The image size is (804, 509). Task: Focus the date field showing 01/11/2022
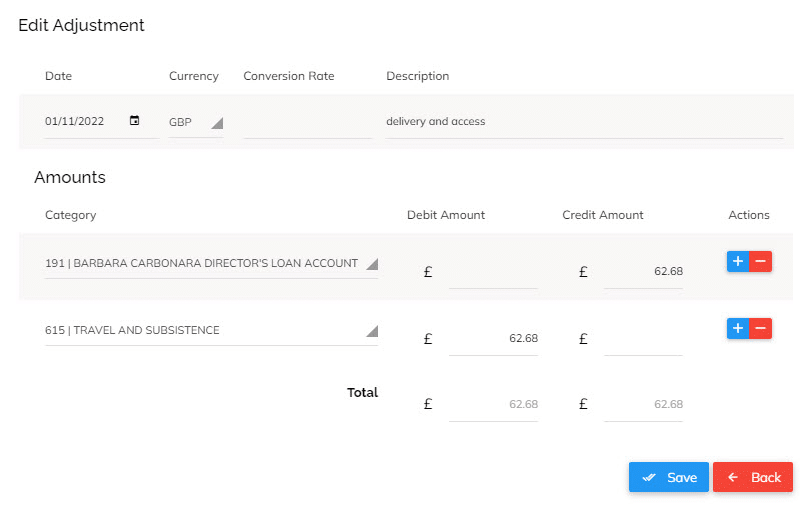coord(86,121)
